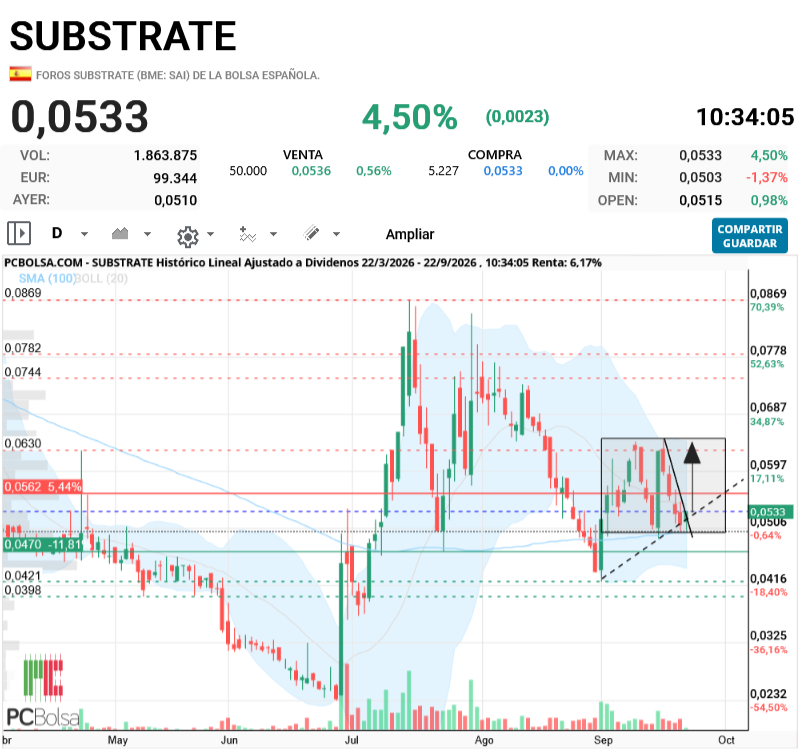Open the FOROS SUBSTRATE forum link

point(178,75)
